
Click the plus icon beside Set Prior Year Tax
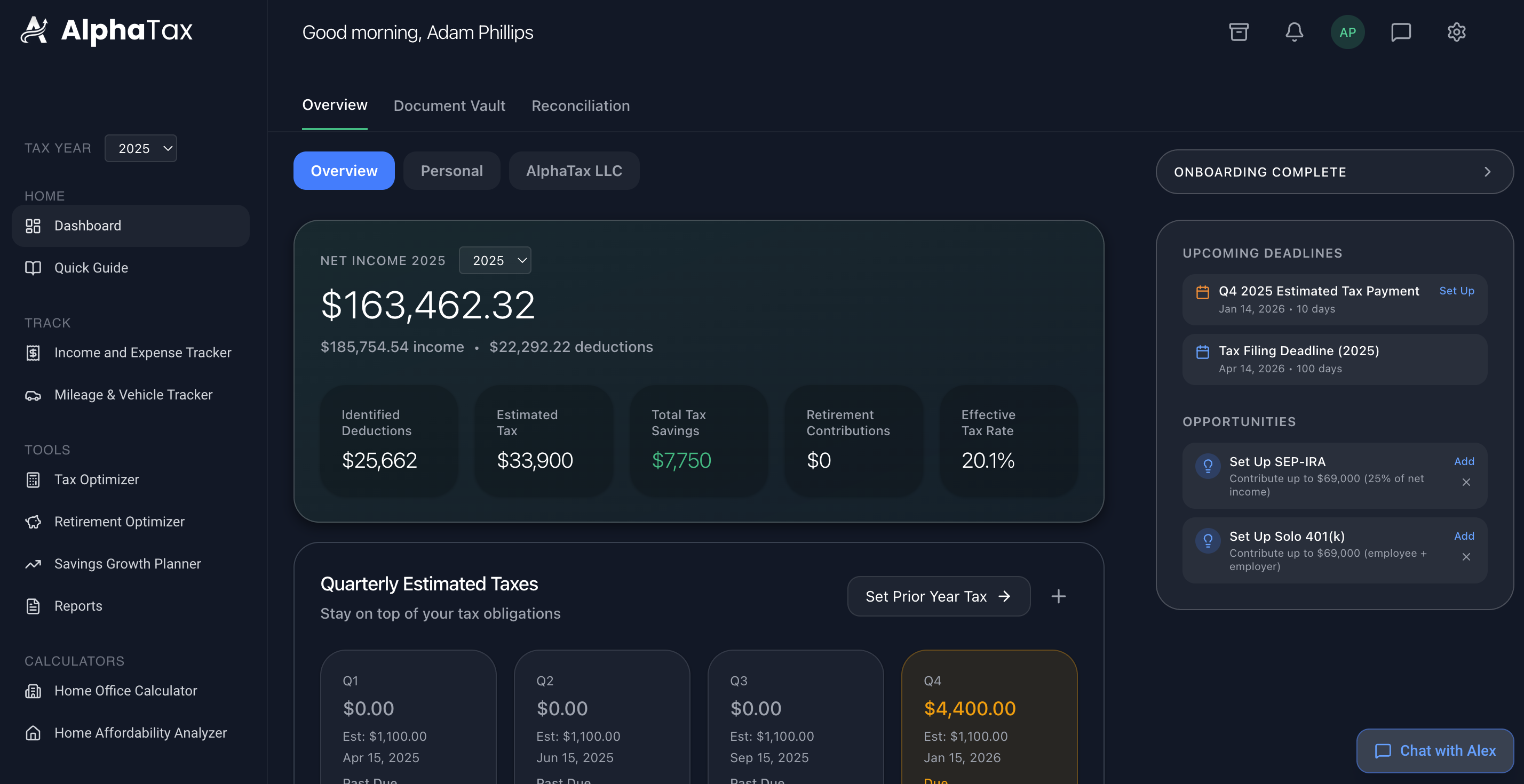1058,596
